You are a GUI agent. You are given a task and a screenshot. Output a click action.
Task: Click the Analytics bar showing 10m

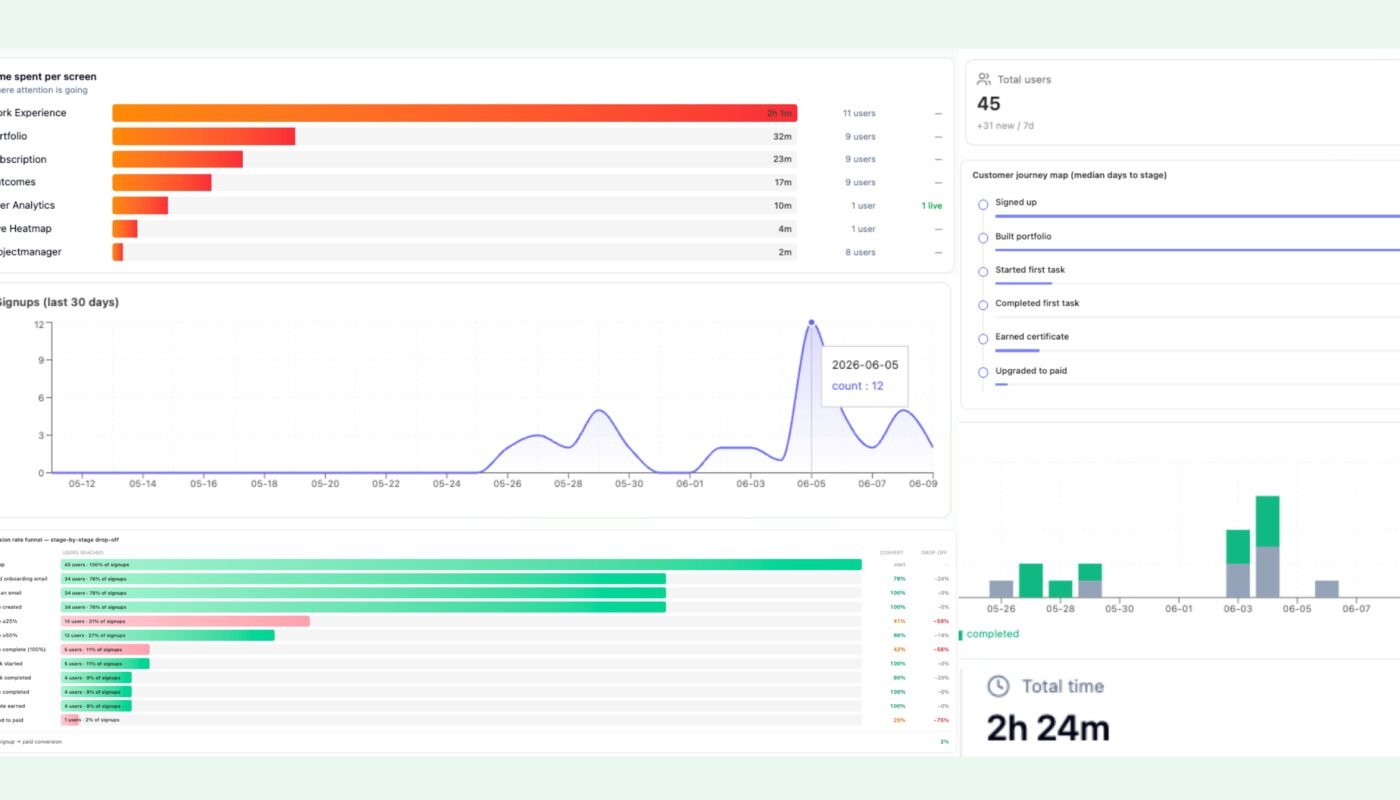point(140,205)
